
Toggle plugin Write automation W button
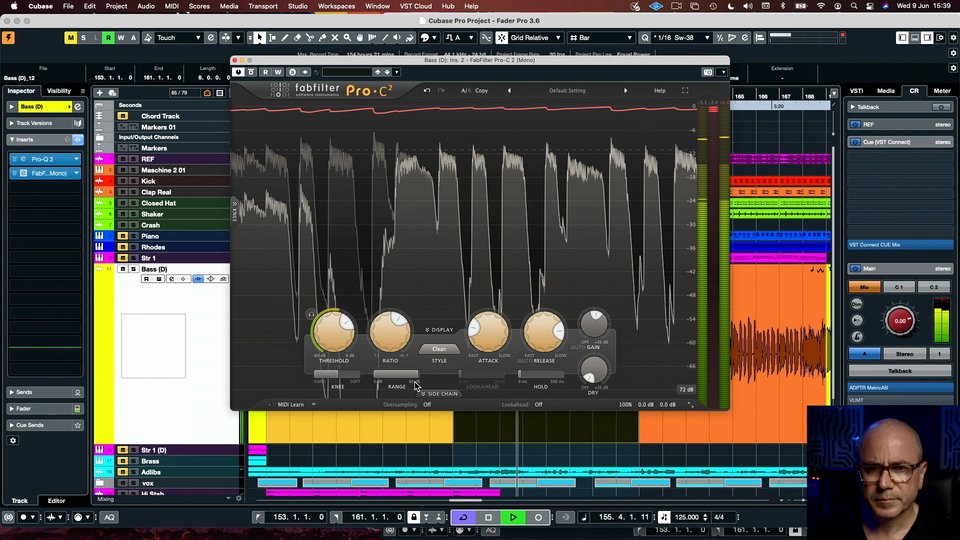(x=278, y=72)
